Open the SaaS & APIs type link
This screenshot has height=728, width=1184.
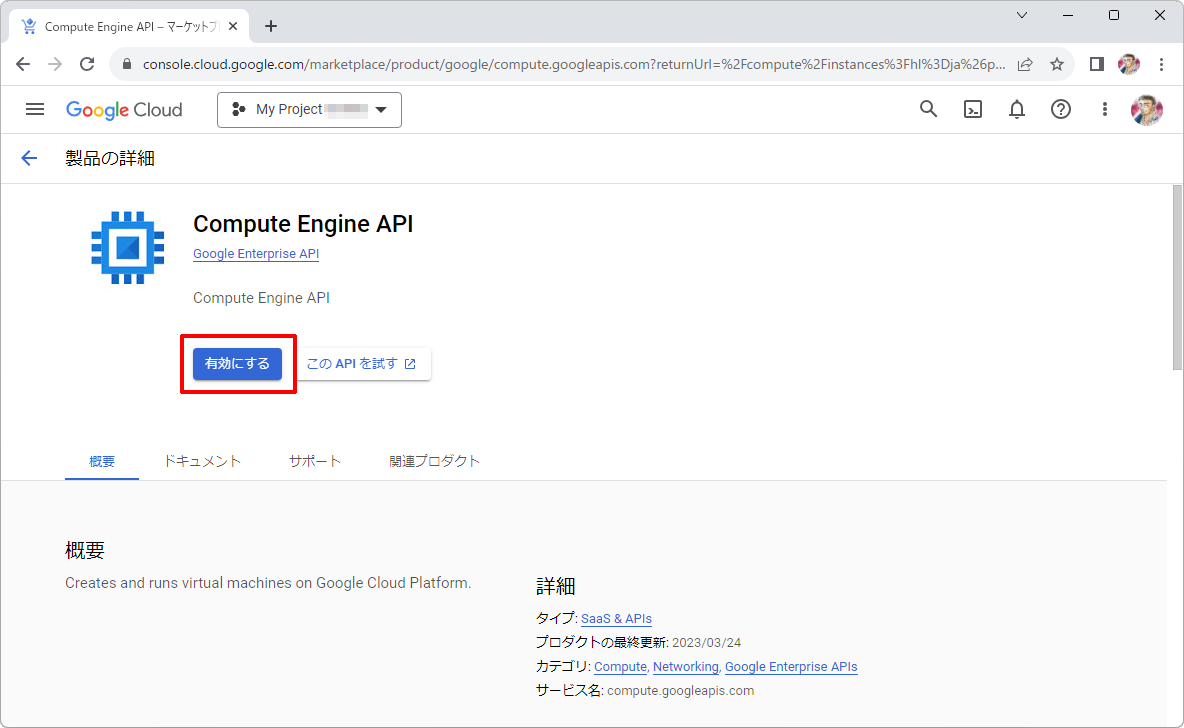[616, 618]
